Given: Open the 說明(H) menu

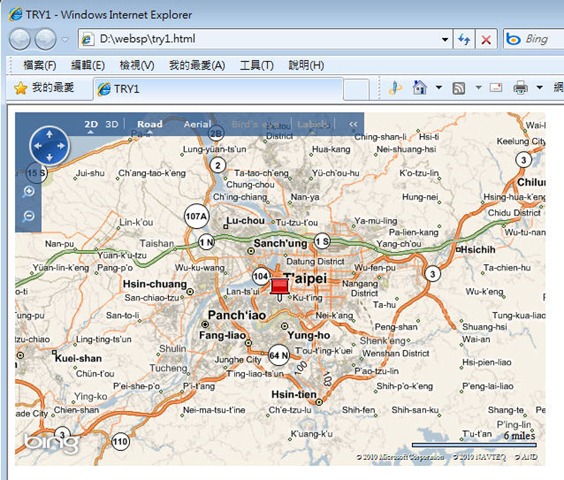Looking at the screenshot, I should (x=306, y=65).
